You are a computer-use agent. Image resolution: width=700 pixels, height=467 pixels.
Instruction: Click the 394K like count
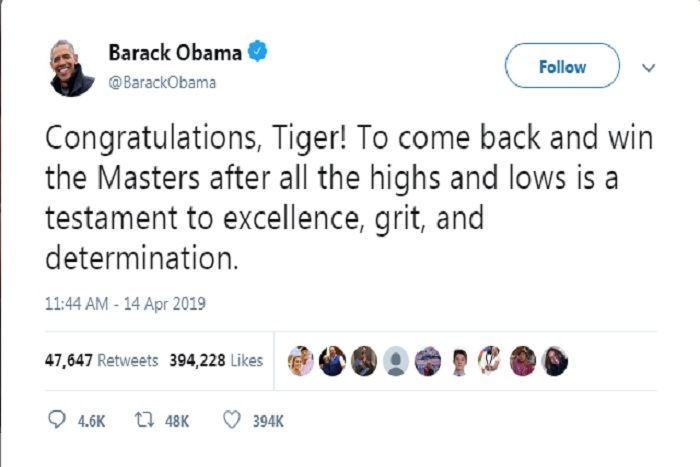tap(268, 421)
